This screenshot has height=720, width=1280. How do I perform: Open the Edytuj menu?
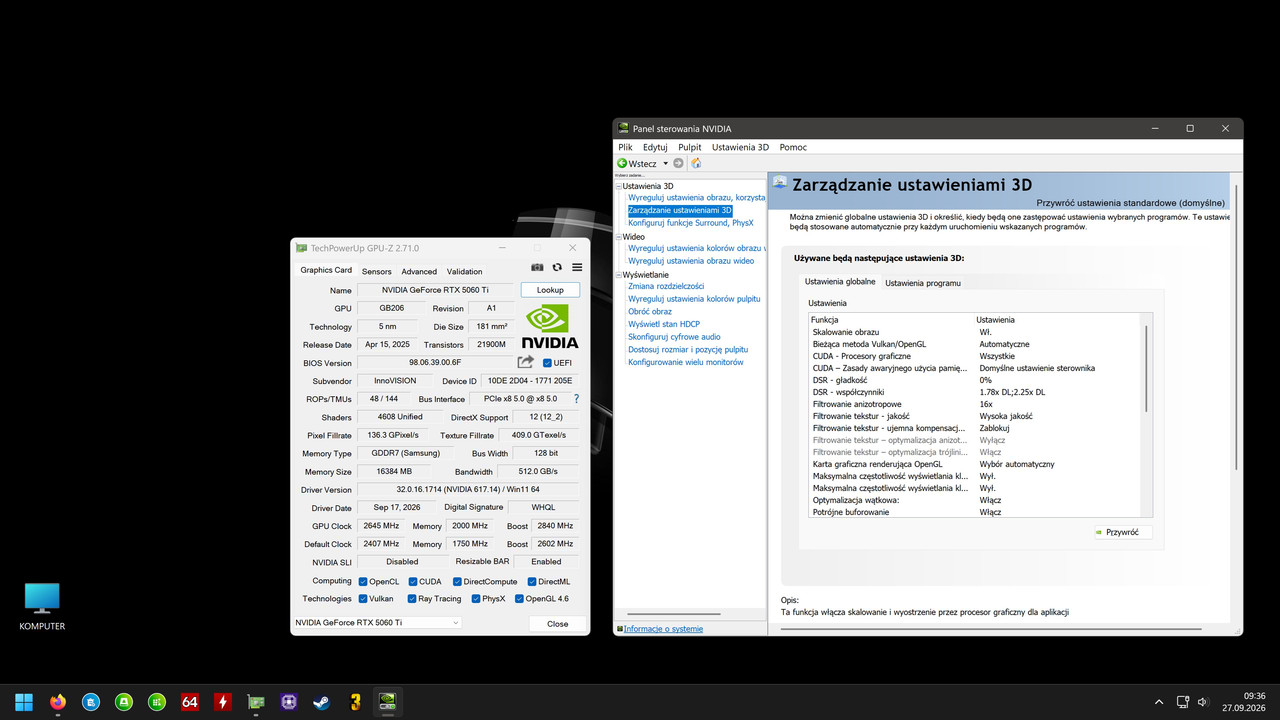point(655,147)
